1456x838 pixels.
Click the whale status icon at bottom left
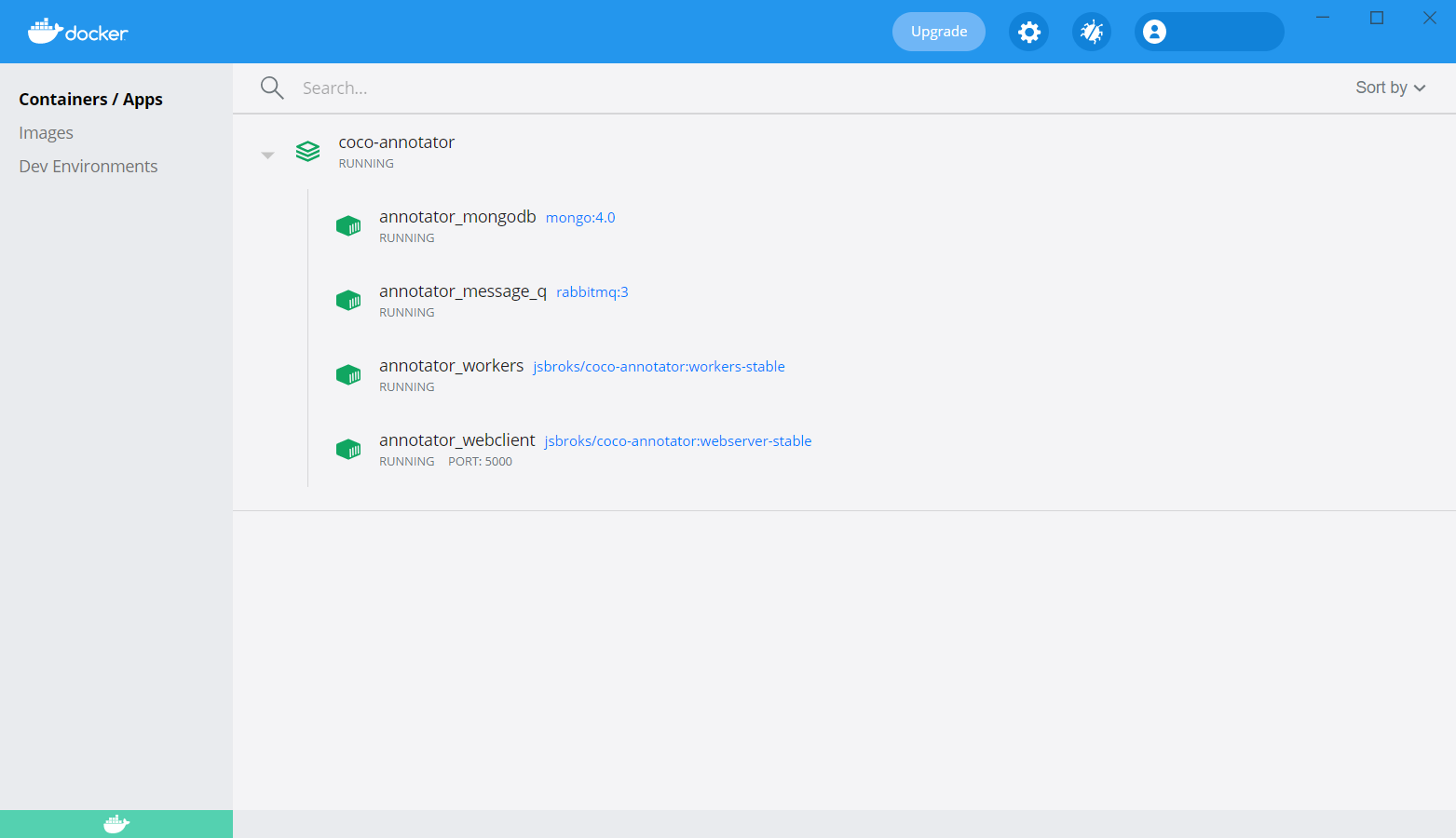(x=116, y=824)
